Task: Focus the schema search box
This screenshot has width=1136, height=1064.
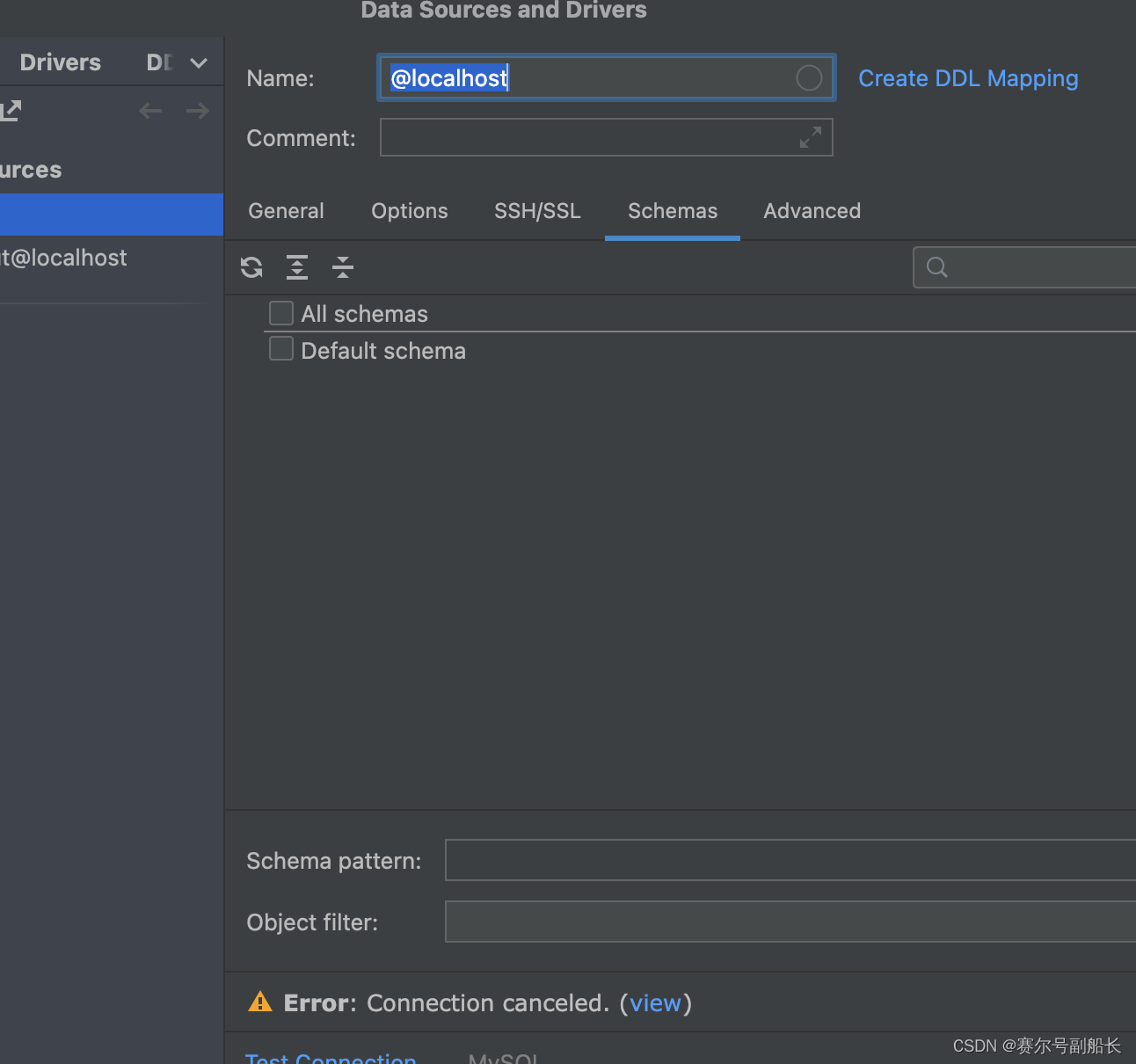Action: pyautogui.click(x=1025, y=267)
